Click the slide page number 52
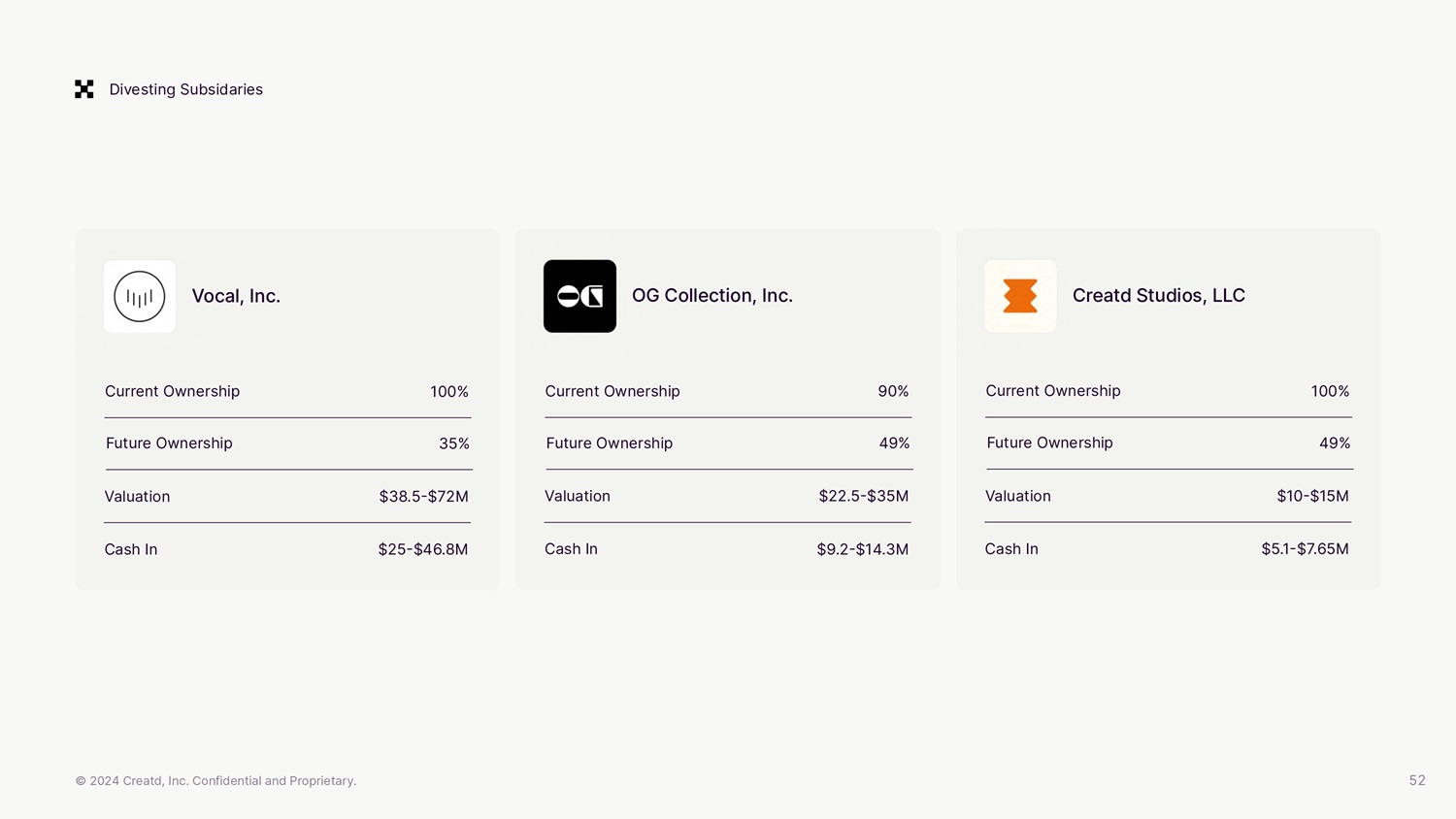The image size is (1456, 819). click(1416, 780)
